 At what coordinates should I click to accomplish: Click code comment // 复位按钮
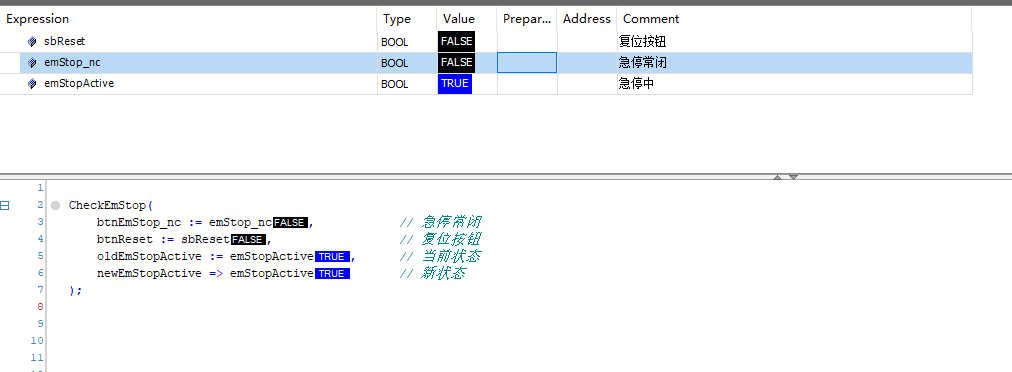point(441,240)
